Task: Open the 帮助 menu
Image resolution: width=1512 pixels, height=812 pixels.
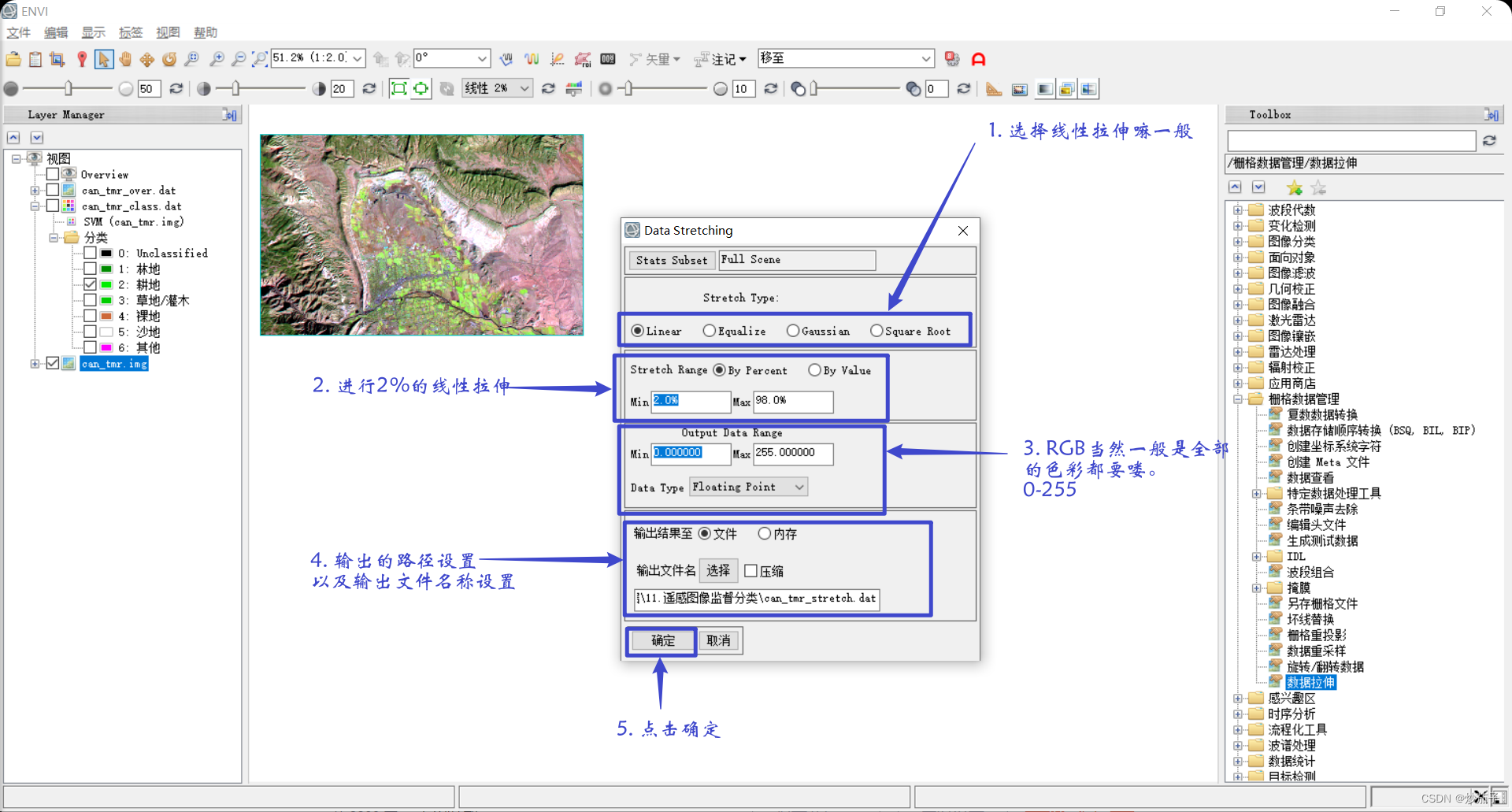Action: (206, 32)
